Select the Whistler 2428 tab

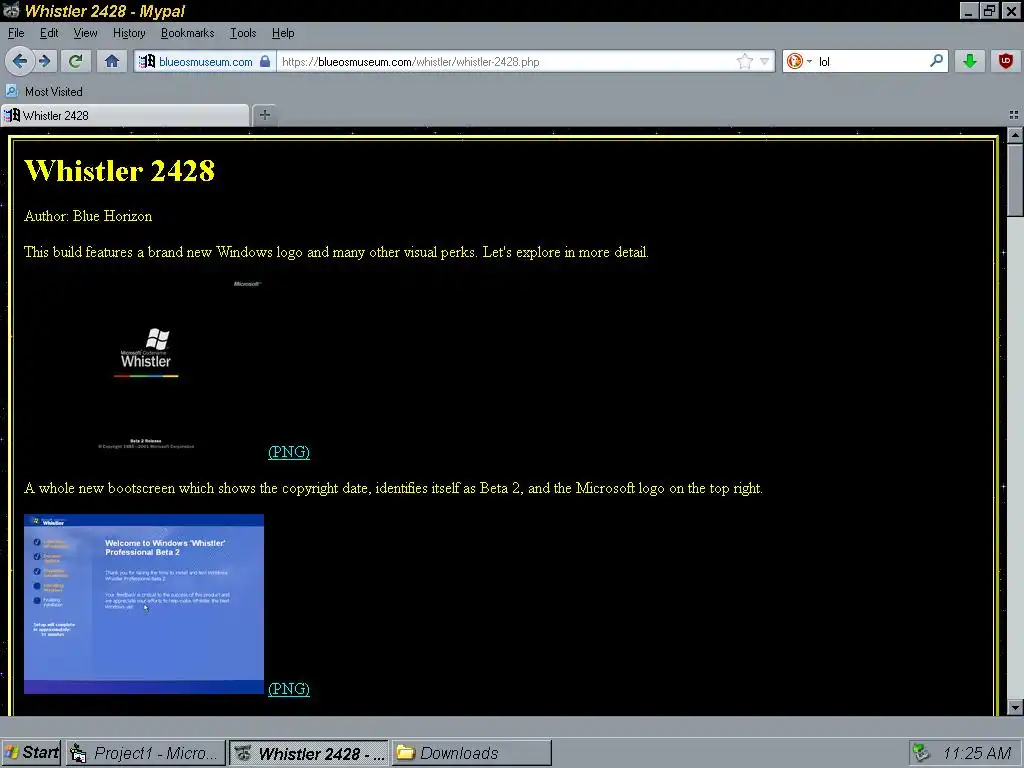[124, 116]
